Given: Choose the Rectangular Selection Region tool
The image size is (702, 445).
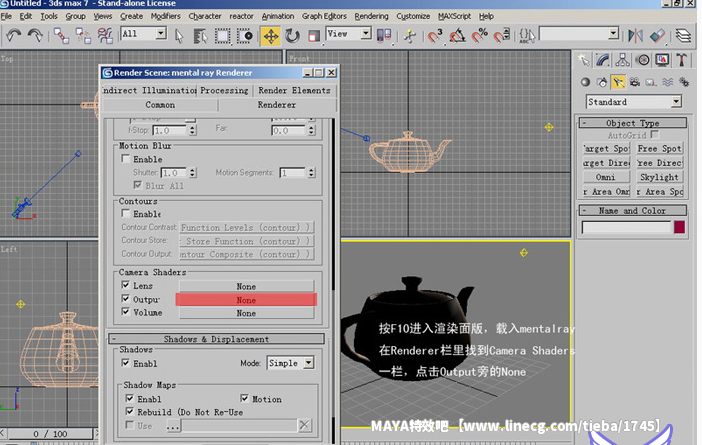Looking at the screenshot, I should (223, 36).
